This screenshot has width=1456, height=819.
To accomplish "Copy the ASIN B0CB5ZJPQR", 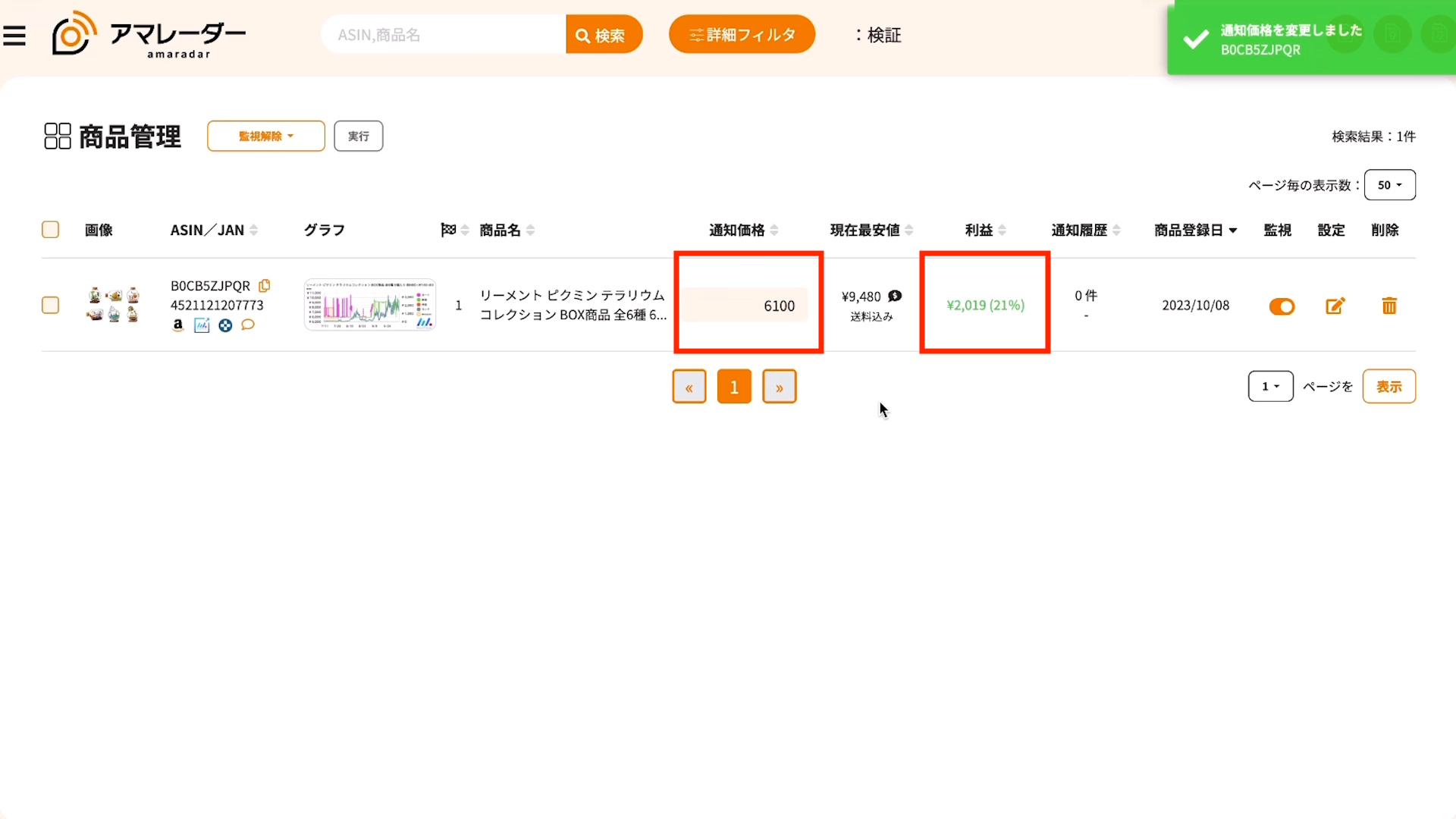I will pyautogui.click(x=264, y=286).
